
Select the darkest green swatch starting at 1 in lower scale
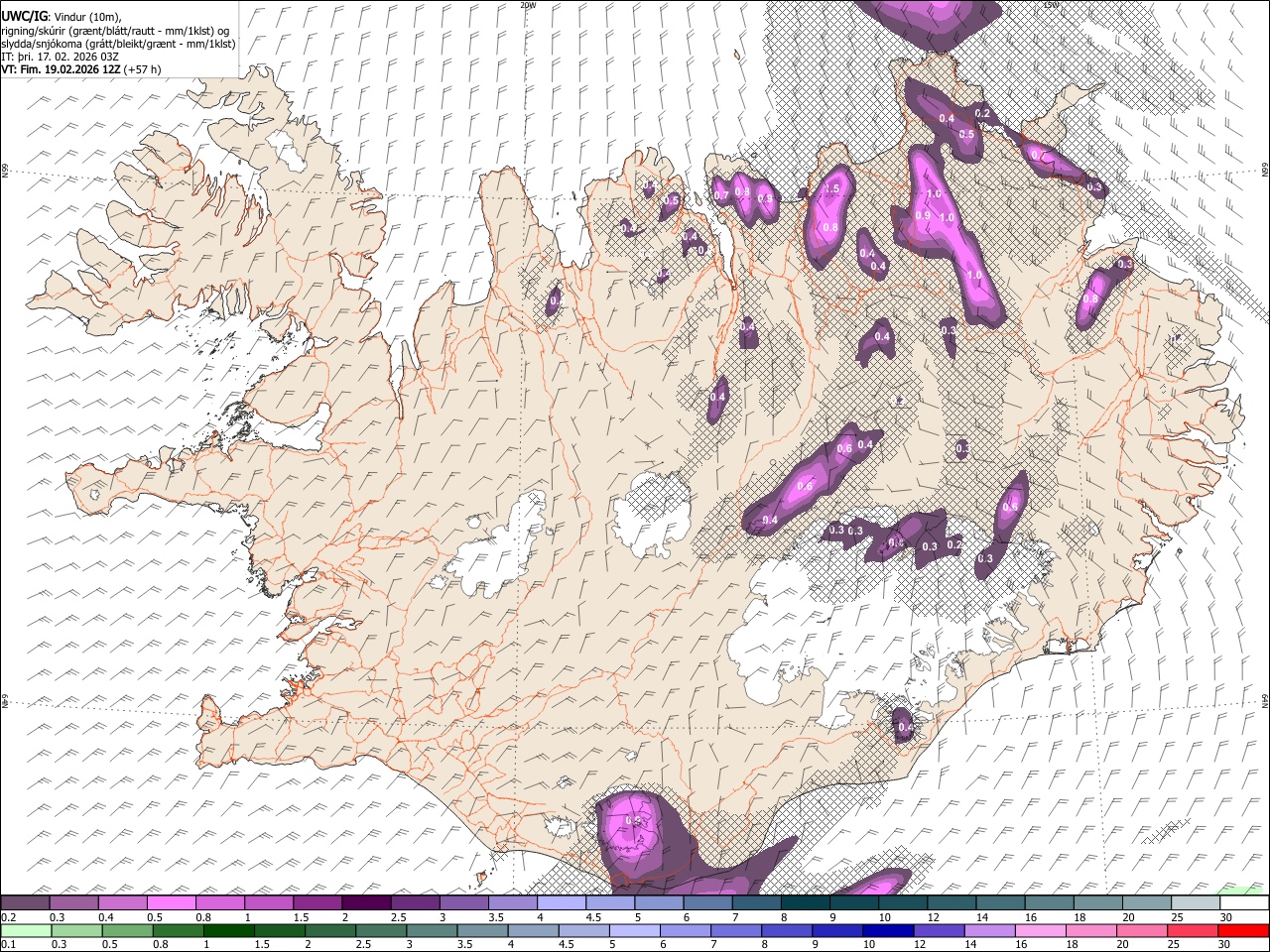[x=228, y=930]
